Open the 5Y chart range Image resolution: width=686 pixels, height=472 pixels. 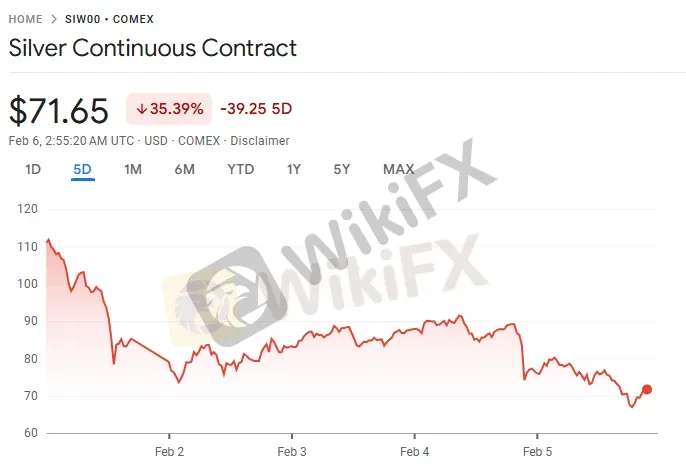point(342,169)
